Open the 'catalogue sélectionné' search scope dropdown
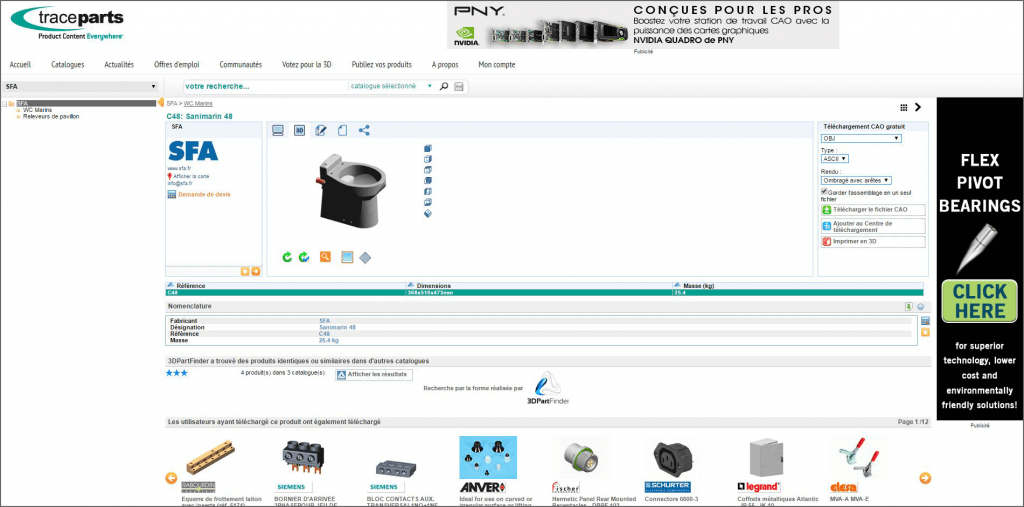This screenshot has width=1024, height=507. pyautogui.click(x=391, y=86)
